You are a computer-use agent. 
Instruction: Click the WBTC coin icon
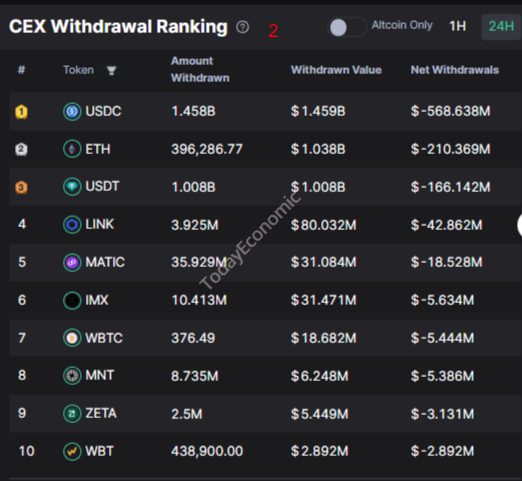pos(72,338)
